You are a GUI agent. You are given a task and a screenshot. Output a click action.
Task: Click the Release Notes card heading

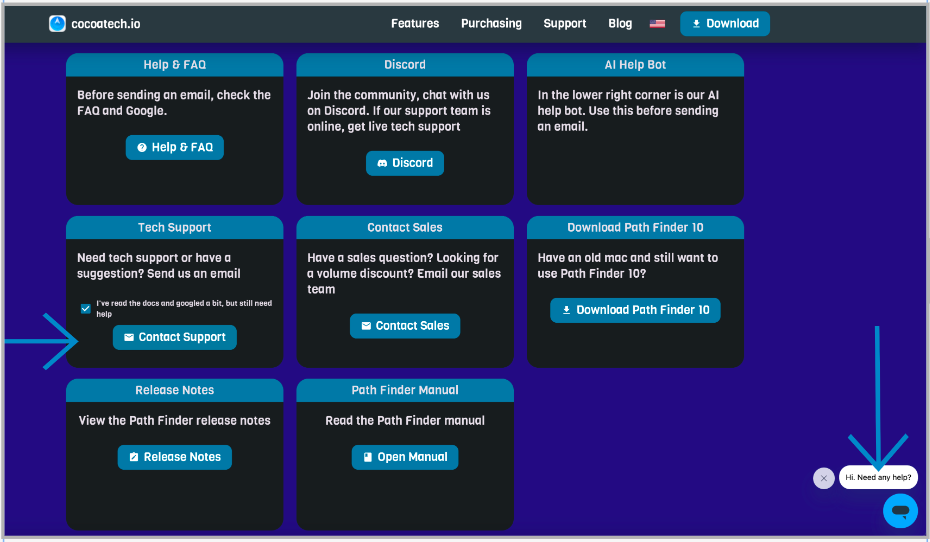click(174, 390)
